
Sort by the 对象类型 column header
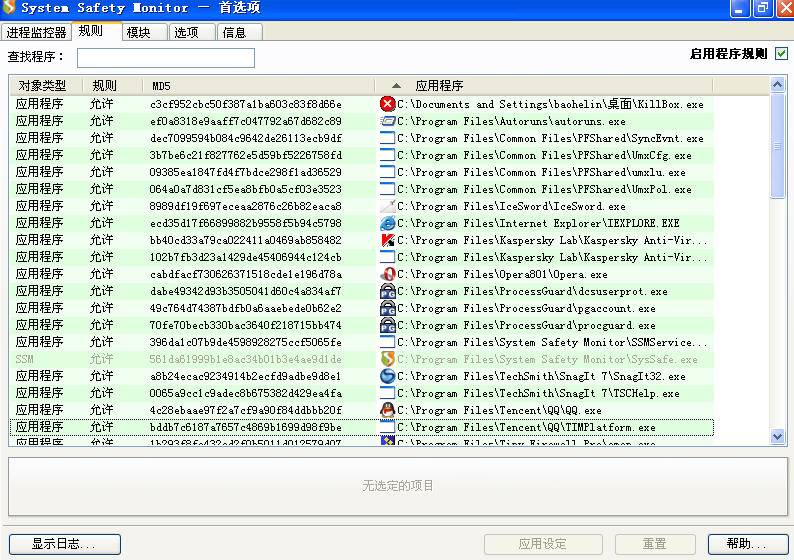click(46, 86)
